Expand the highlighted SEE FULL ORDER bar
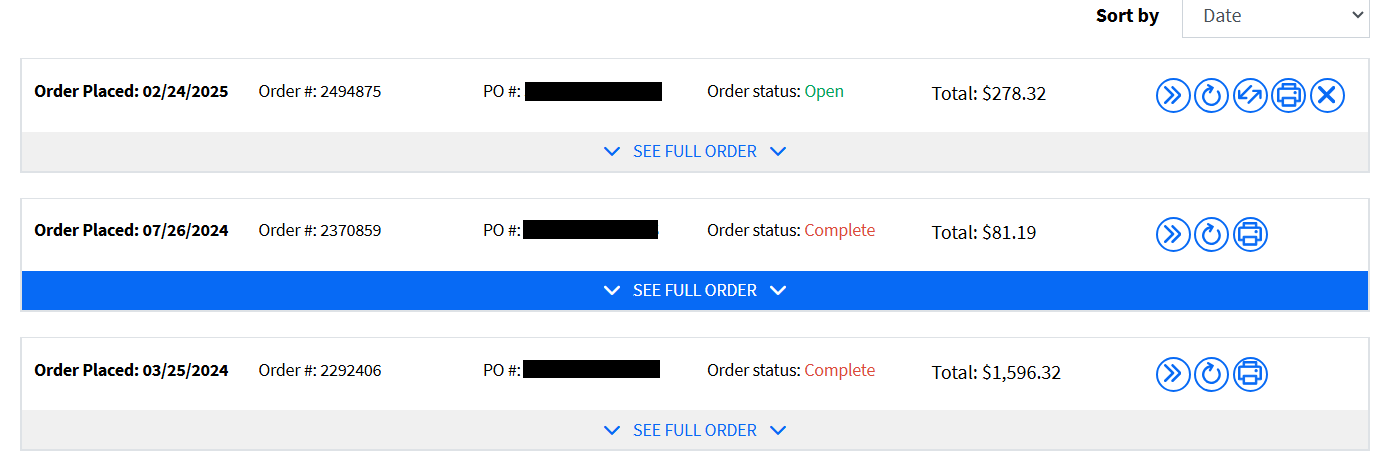1380x468 pixels. (x=695, y=291)
